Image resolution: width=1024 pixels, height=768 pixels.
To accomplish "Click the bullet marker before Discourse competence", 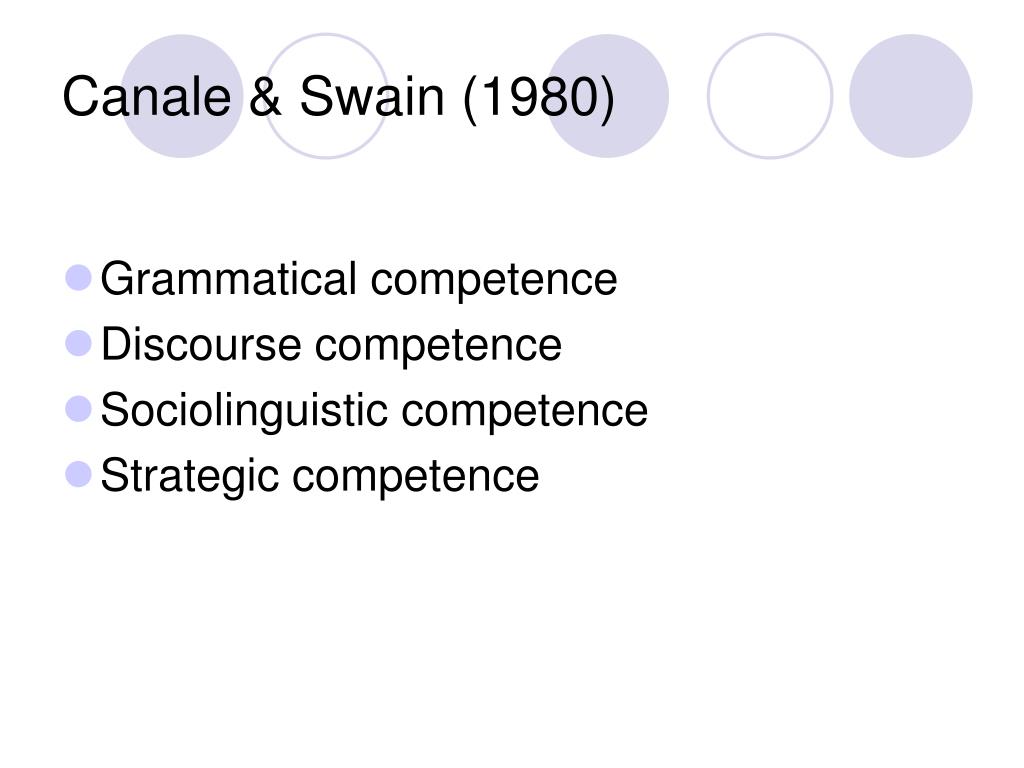I will click(x=78, y=344).
